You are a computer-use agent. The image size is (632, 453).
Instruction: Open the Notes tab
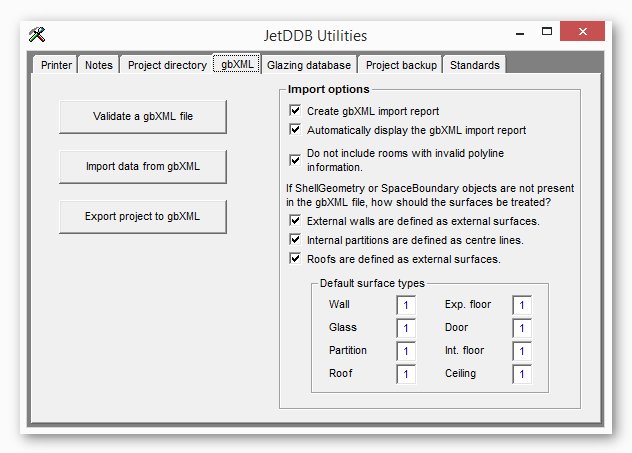(x=98, y=65)
